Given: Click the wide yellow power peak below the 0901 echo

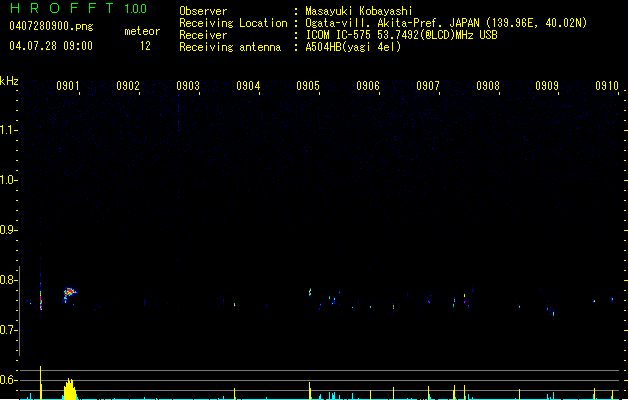Looking at the screenshot, I should pos(70,389).
